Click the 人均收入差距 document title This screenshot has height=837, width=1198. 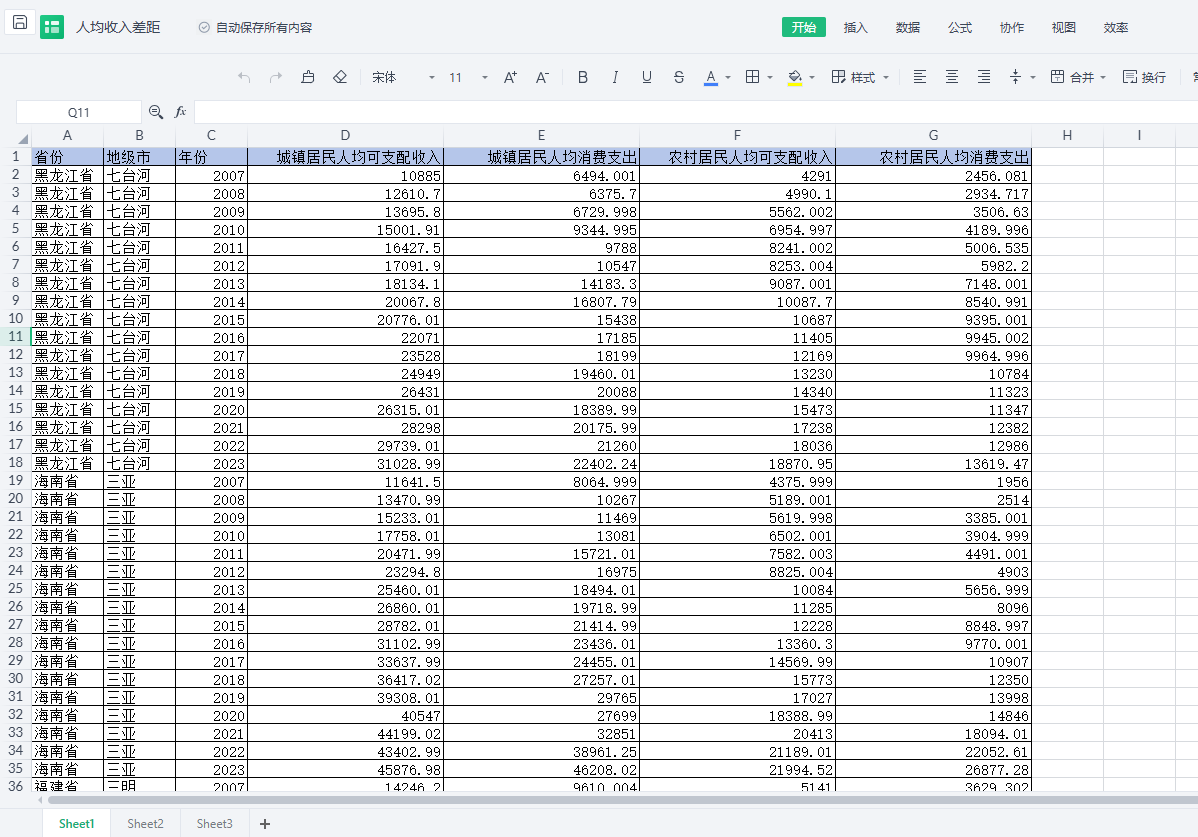[x=118, y=27]
